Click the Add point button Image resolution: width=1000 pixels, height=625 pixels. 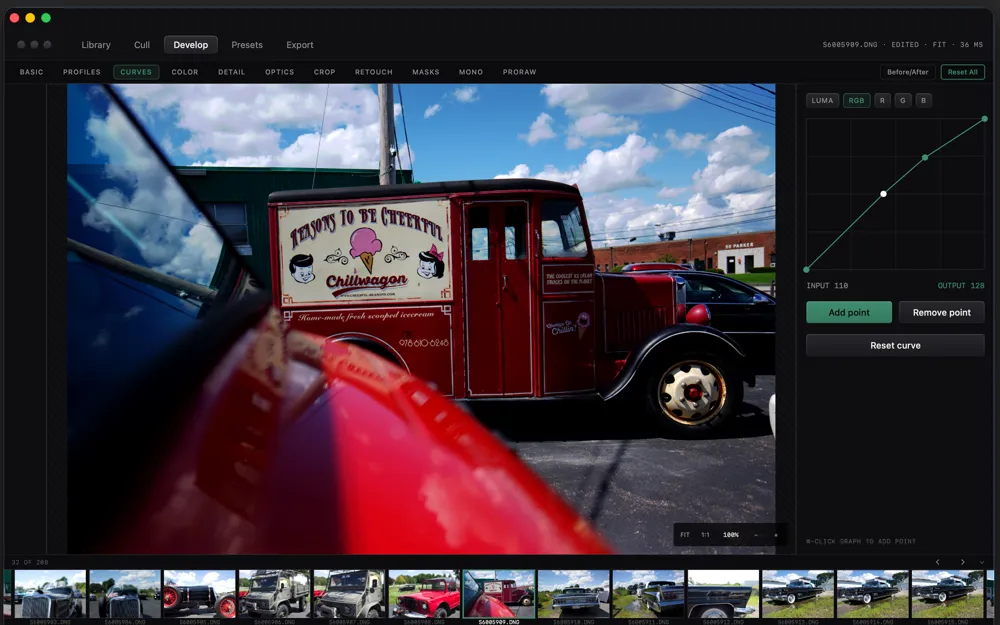[849, 312]
